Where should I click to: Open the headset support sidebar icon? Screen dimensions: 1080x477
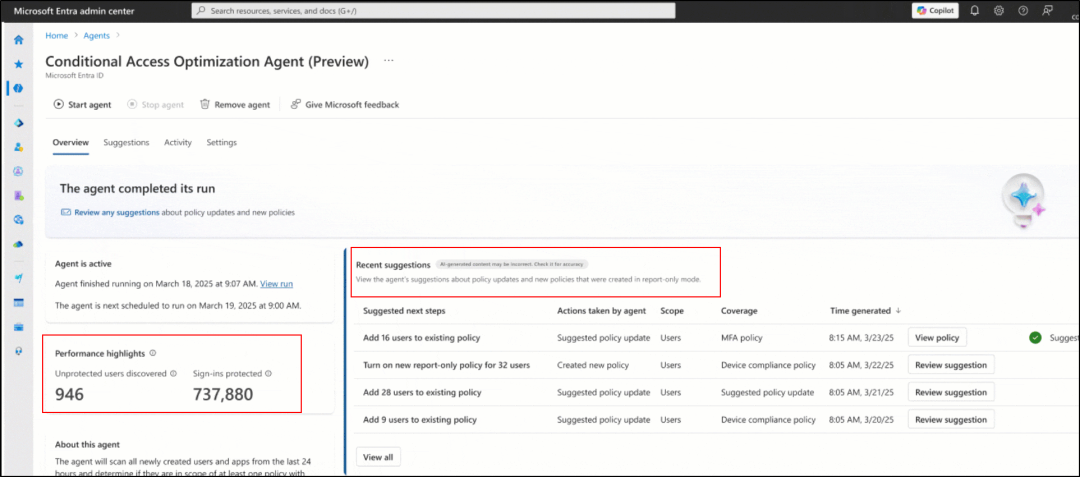pyautogui.click(x=19, y=350)
